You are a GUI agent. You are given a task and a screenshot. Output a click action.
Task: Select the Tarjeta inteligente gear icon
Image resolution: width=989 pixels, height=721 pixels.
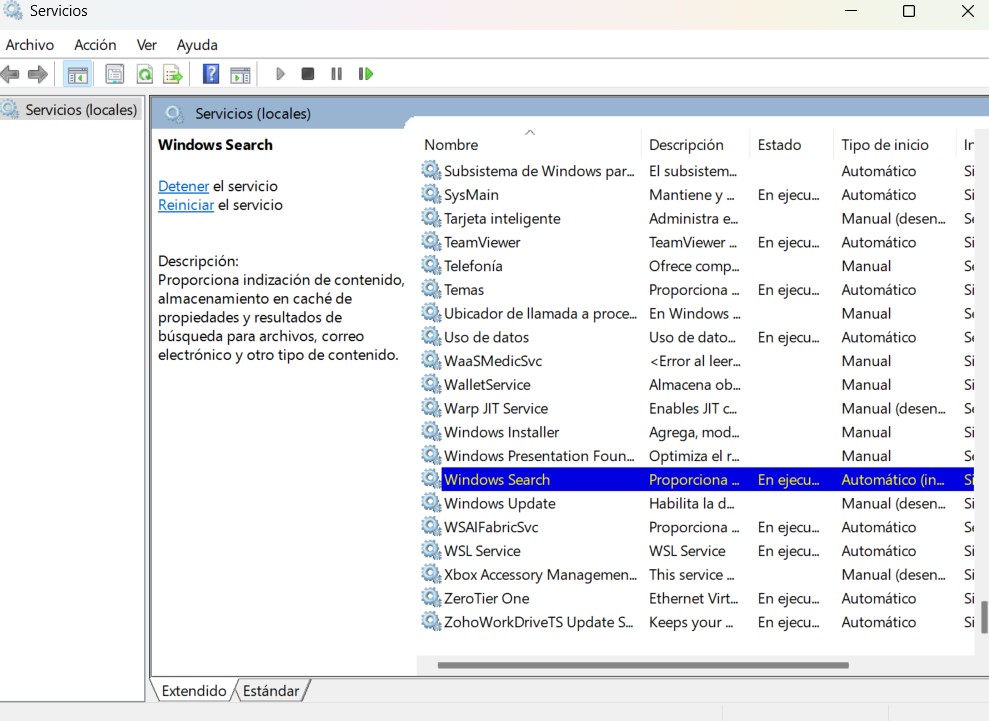click(x=431, y=218)
